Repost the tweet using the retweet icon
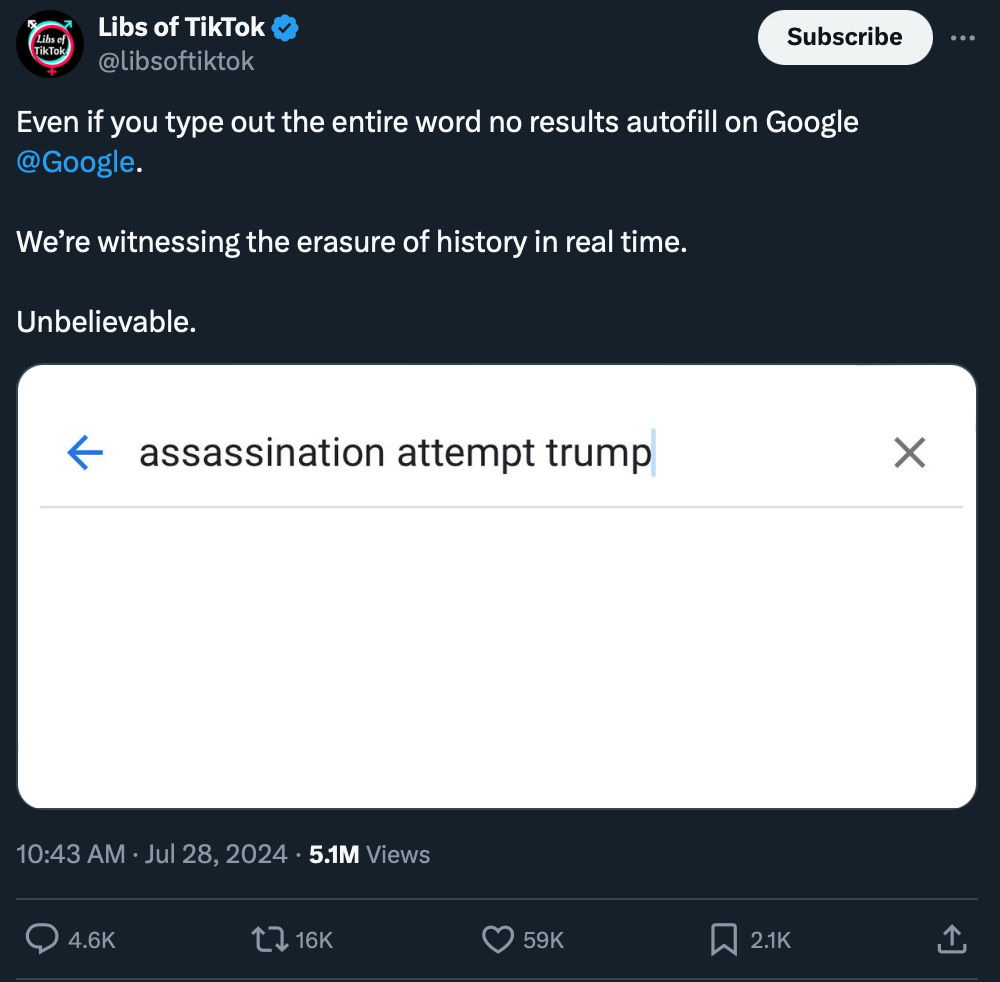This screenshot has height=982, width=1000. click(270, 939)
